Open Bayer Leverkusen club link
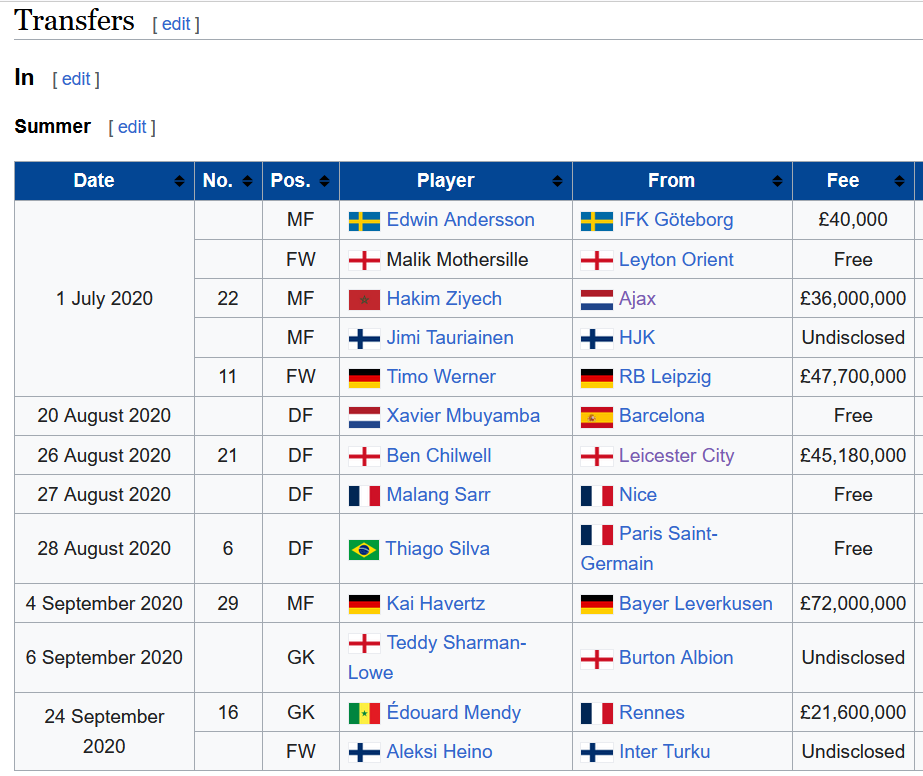Screen dimensions: 923x776 (695, 603)
